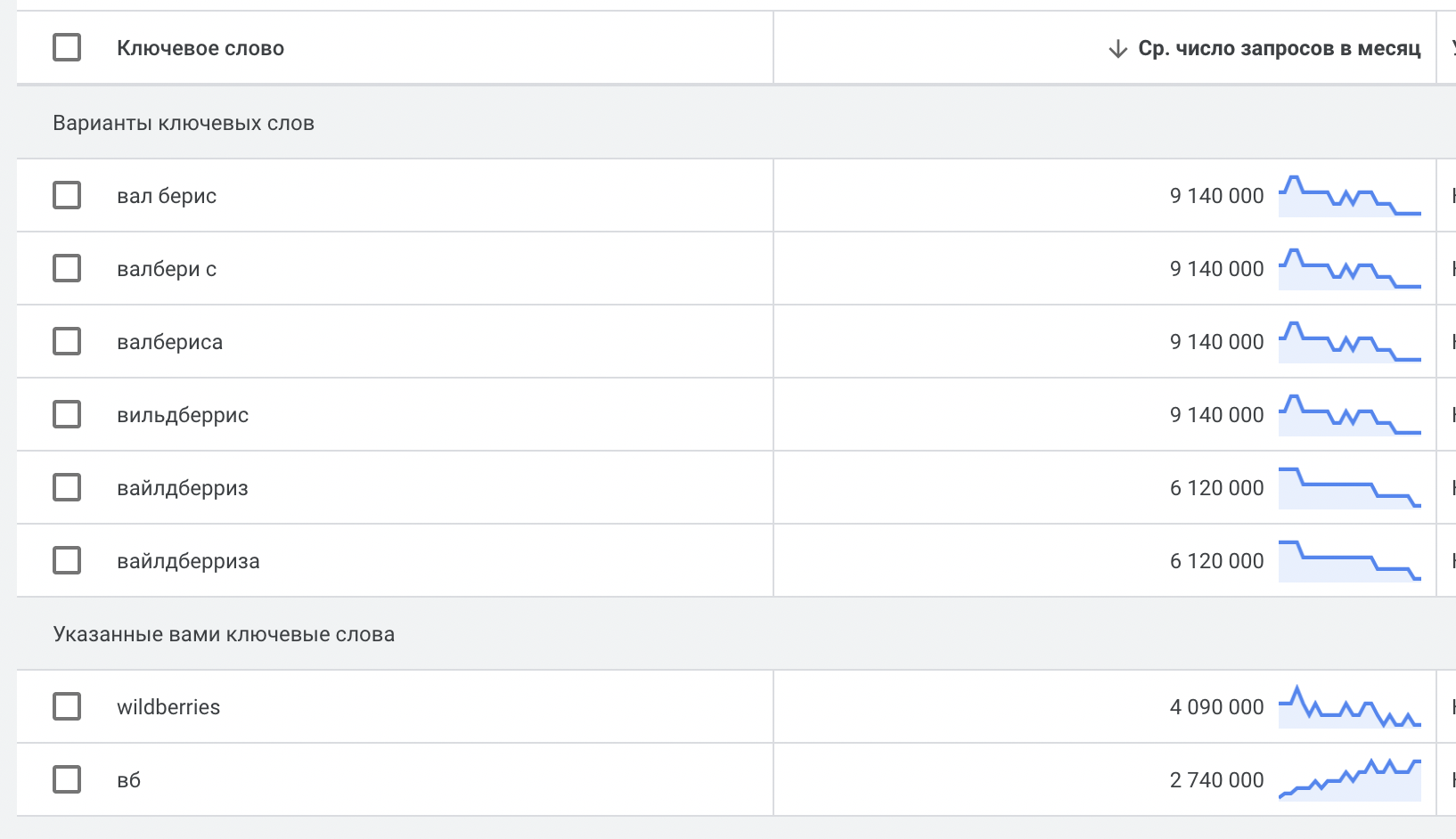Sort by Ср. число запросов в месяц

[1279, 49]
